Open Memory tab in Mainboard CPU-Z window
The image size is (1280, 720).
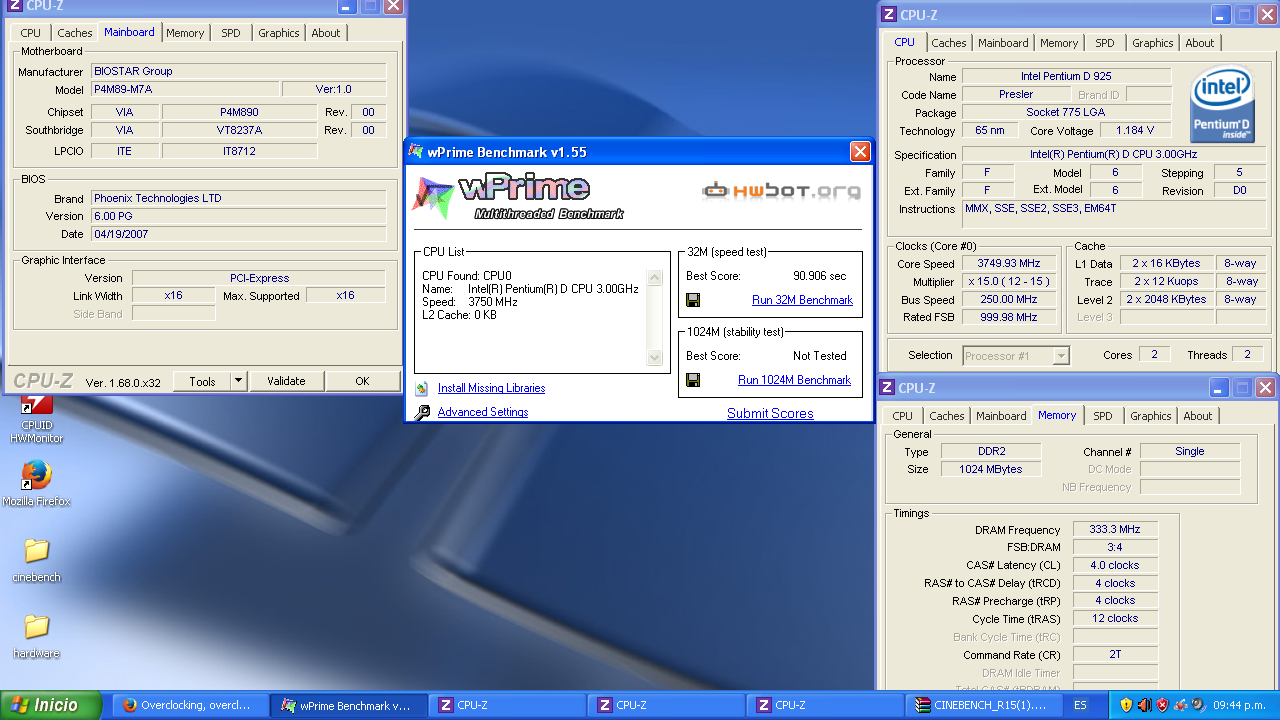185,33
